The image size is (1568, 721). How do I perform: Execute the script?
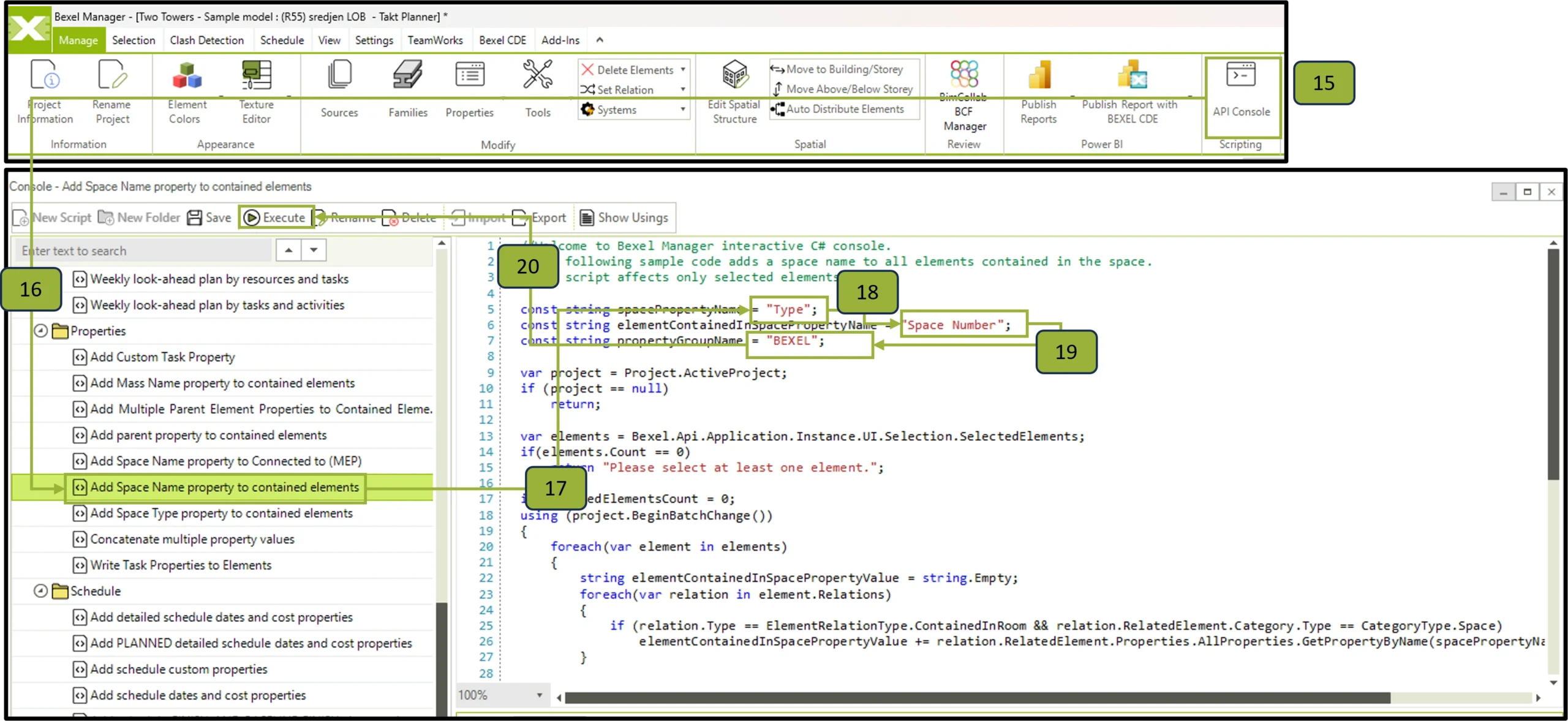click(276, 217)
